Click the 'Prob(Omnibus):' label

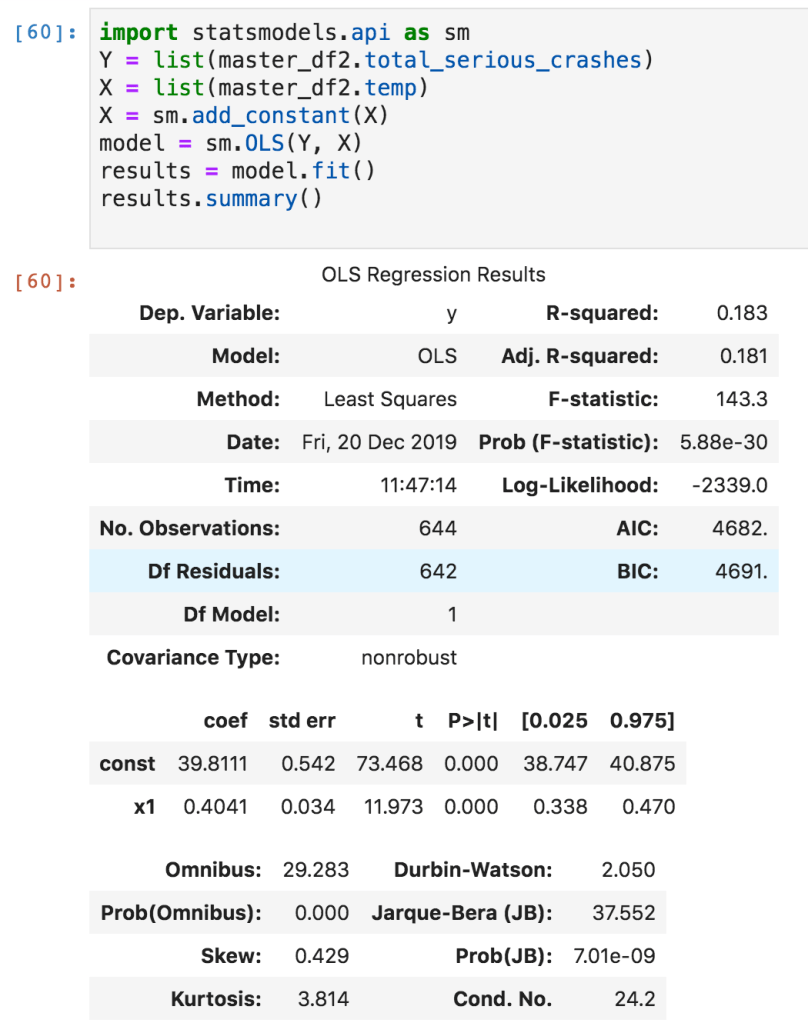tap(181, 913)
